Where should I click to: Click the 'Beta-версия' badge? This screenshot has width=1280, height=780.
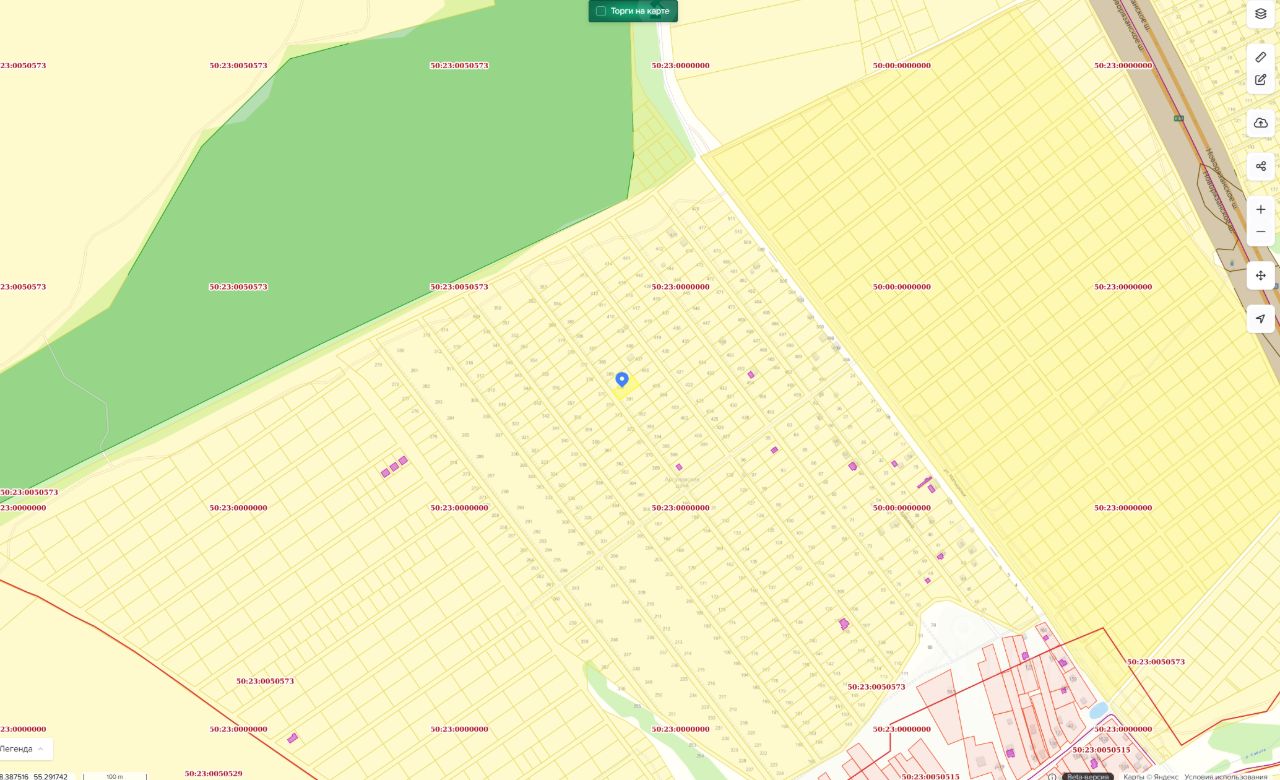coord(1087,776)
